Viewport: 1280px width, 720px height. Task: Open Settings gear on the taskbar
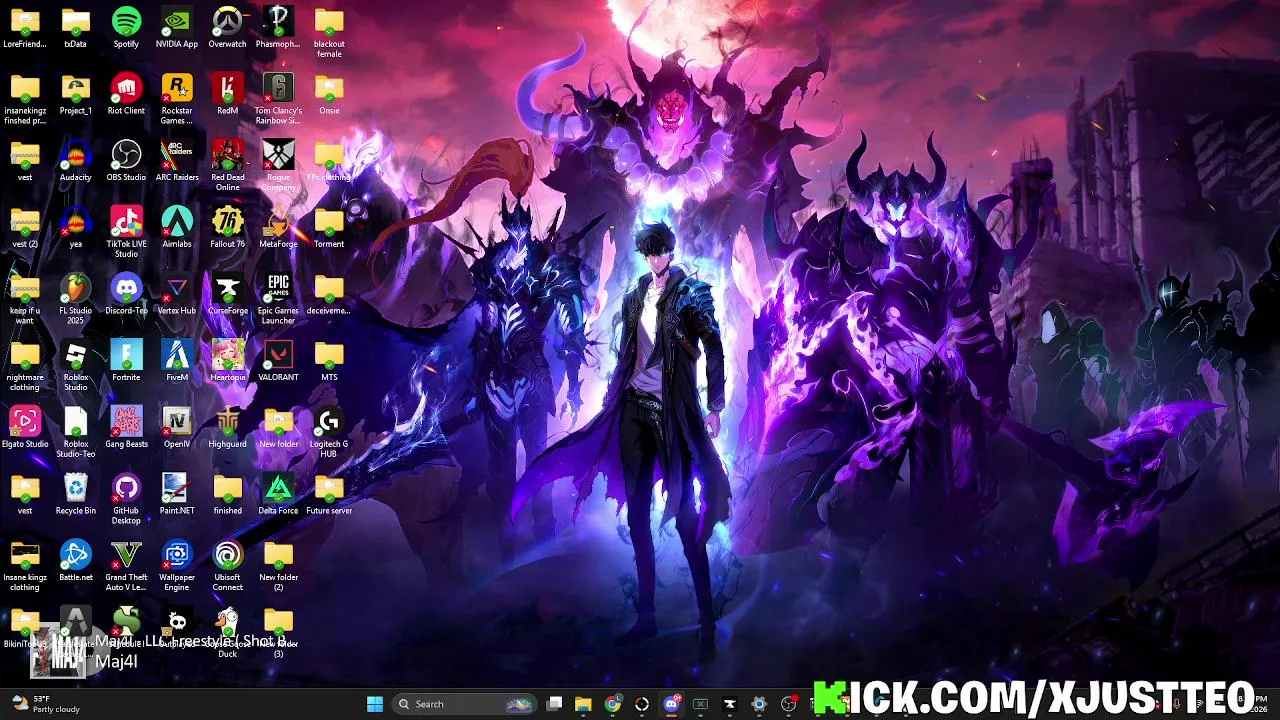tap(759, 704)
